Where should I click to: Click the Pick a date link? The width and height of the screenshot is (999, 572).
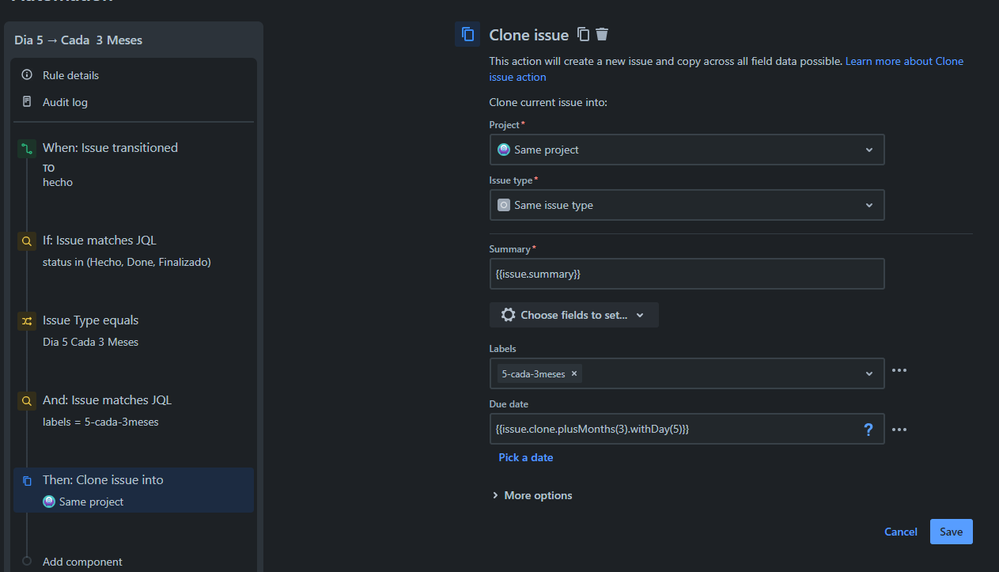[x=526, y=457]
